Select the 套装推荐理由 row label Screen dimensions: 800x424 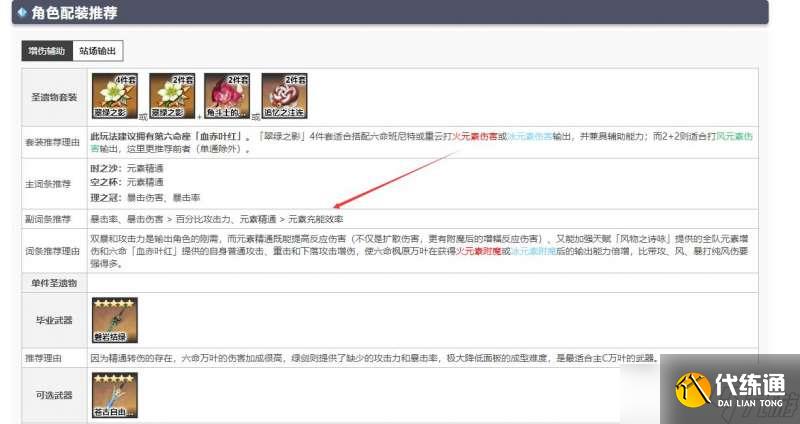click(53, 142)
